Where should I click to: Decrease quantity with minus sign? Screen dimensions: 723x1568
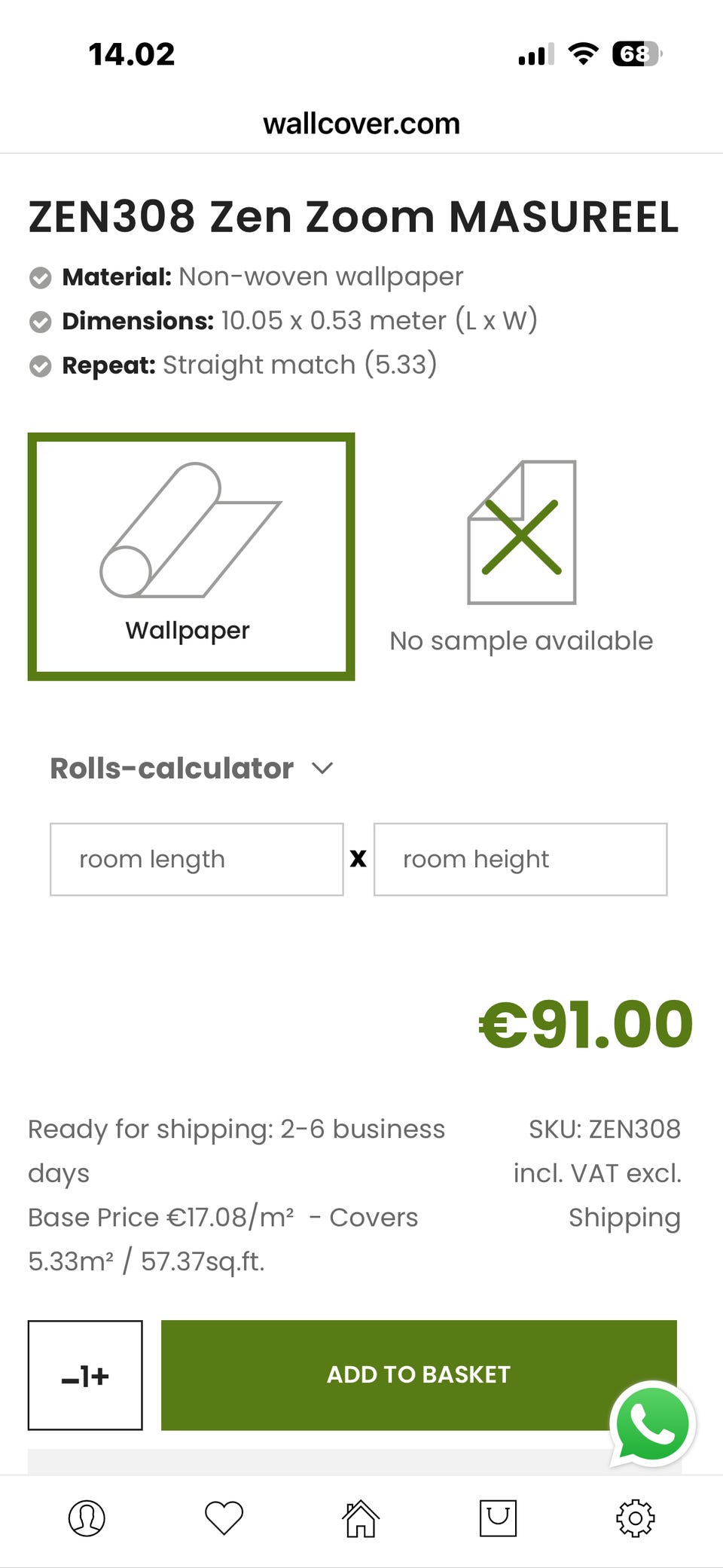(69, 1378)
